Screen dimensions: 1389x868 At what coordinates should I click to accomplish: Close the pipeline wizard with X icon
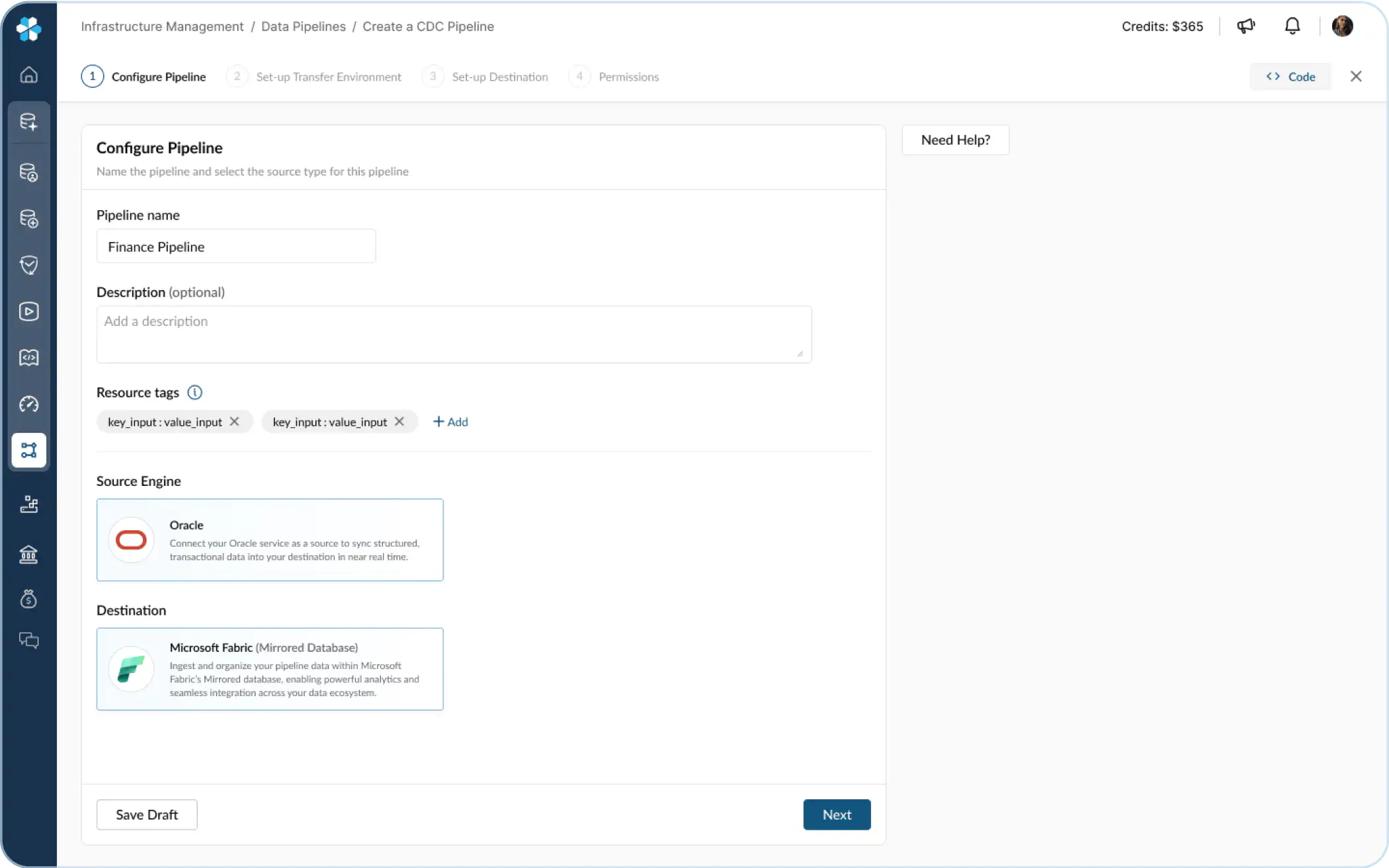(x=1356, y=77)
